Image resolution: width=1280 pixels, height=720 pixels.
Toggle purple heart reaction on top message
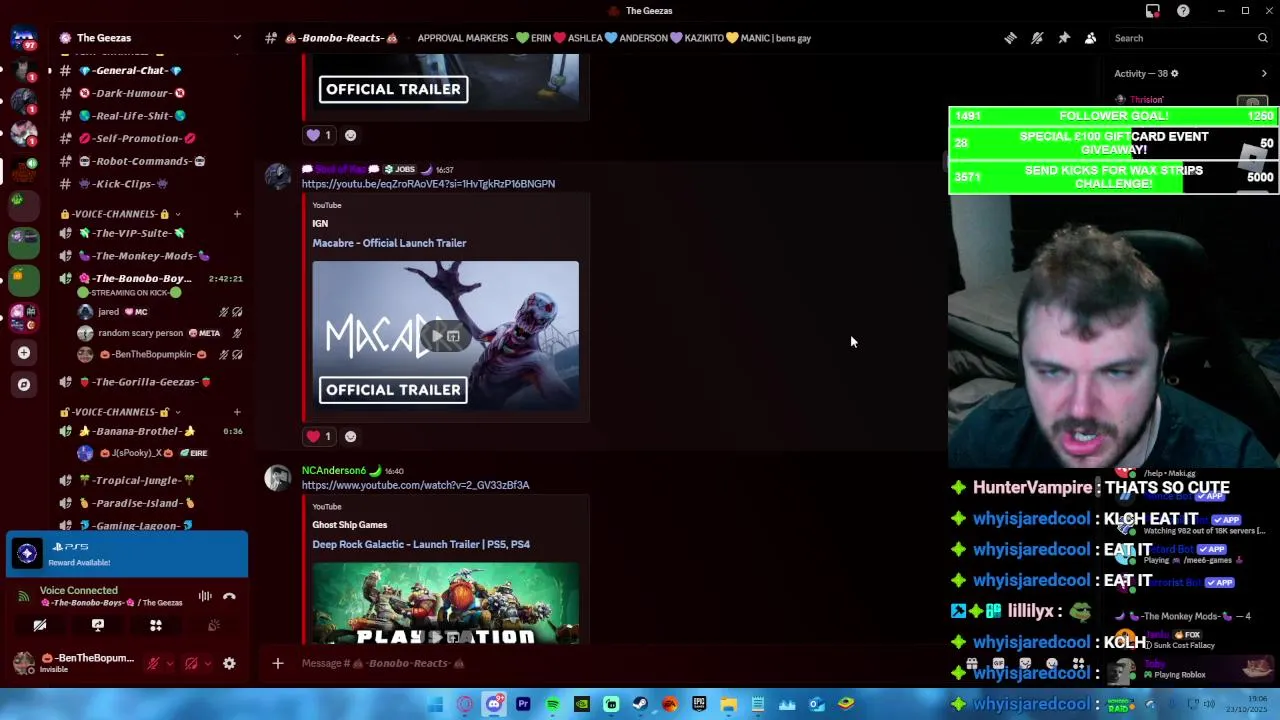319,135
